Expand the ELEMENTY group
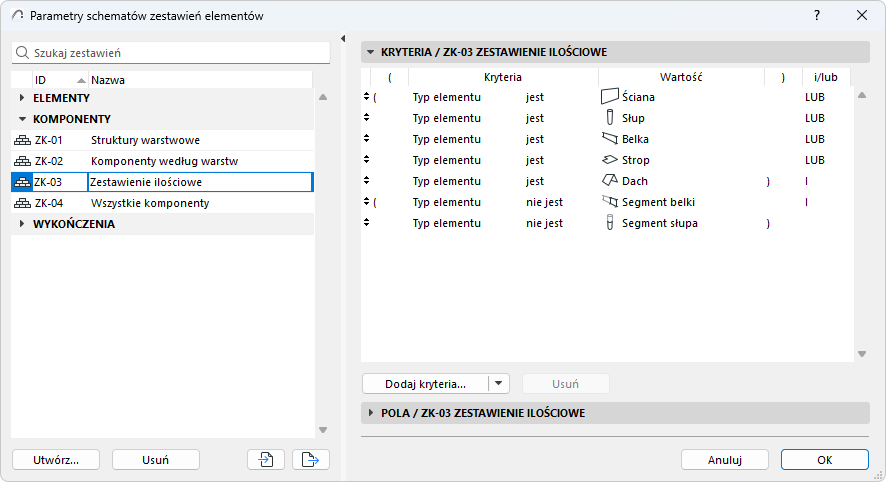 pyautogui.click(x=22, y=98)
